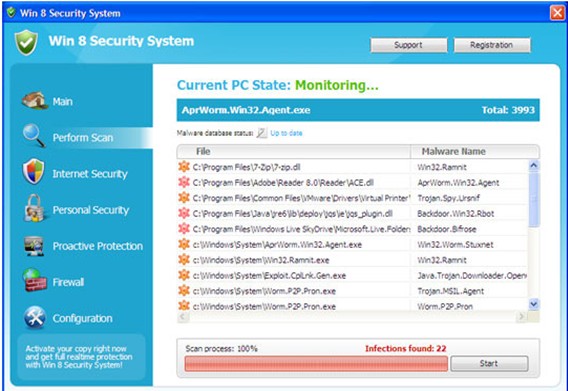Viewport: 568px width, 391px height.
Task: Open Configuration section
Action: coord(83,318)
